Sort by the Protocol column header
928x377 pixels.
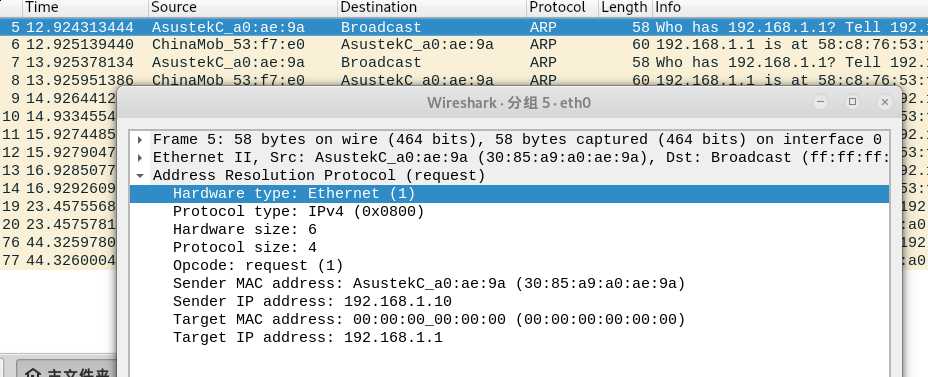[x=562, y=8]
